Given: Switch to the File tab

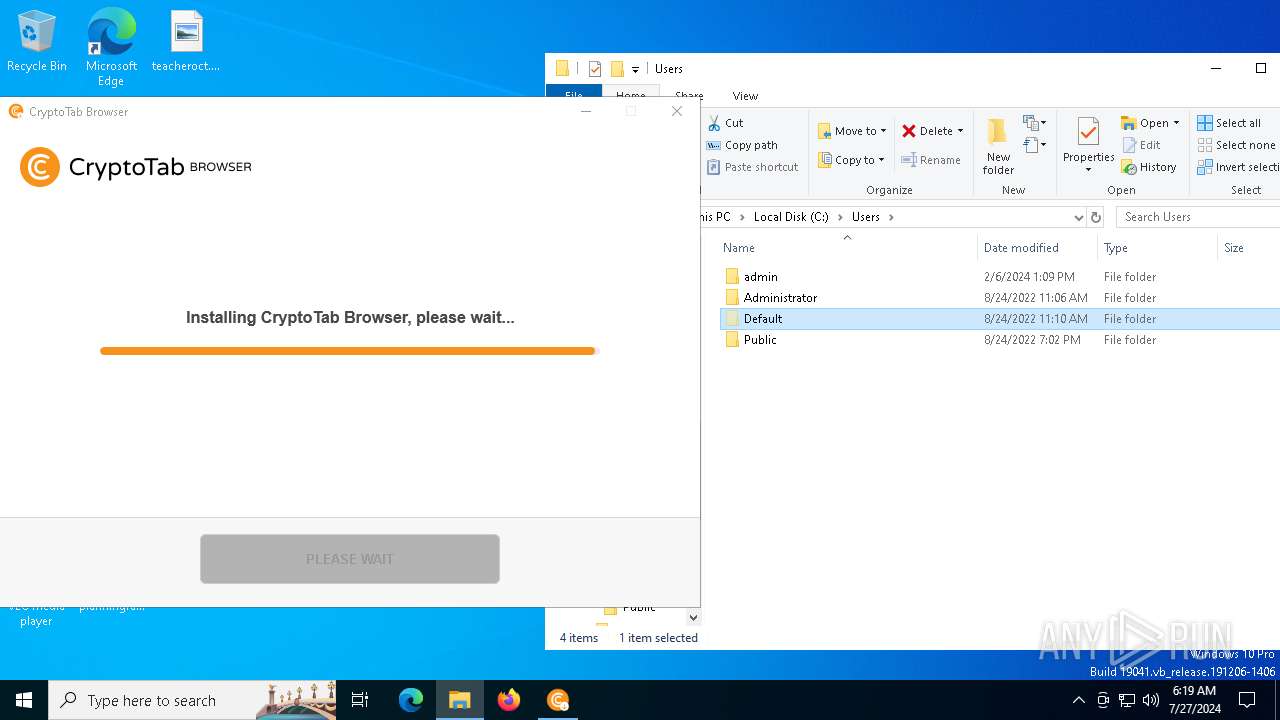Looking at the screenshot, I should pyautogui.click(x=574, y=96).
